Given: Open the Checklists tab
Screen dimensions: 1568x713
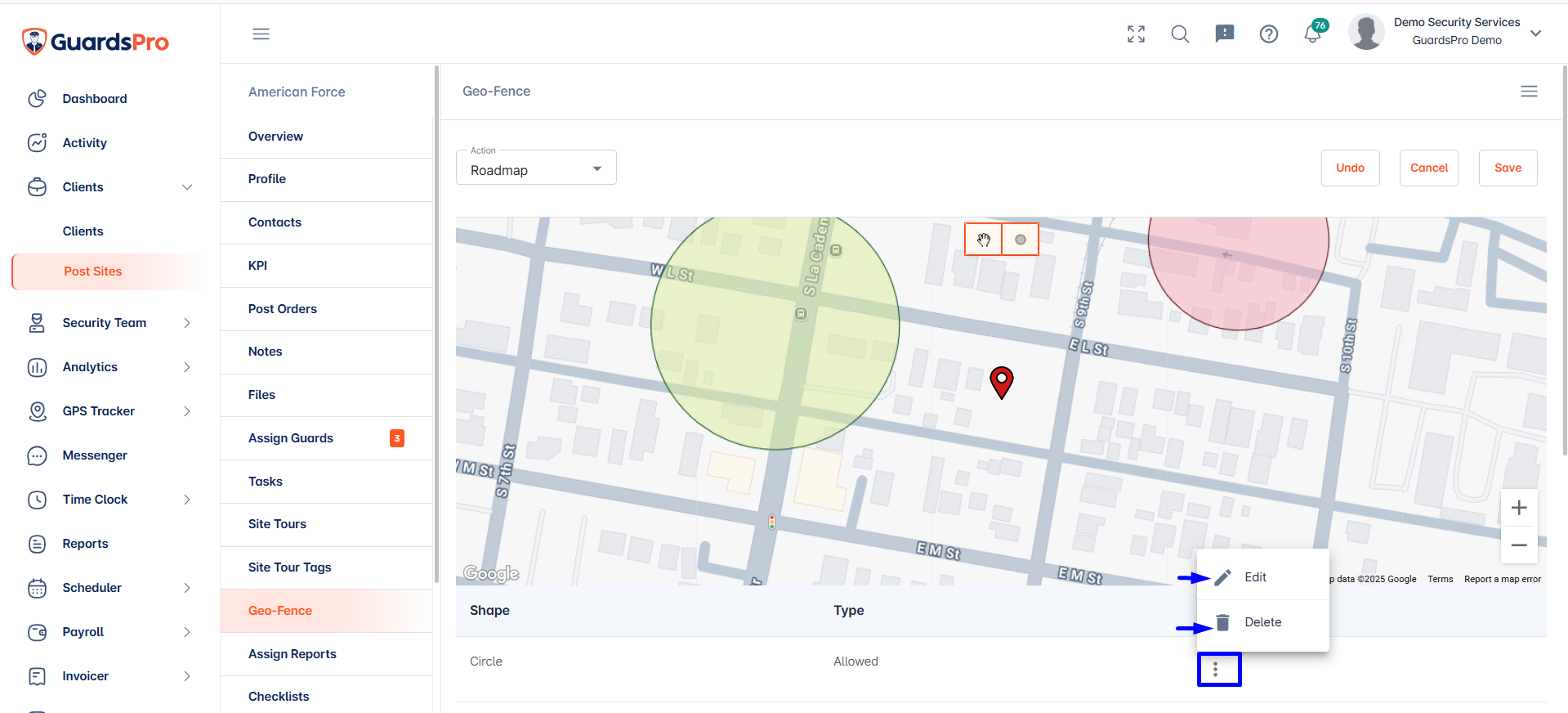Looking at the screenshot, I should coord(326,697).
